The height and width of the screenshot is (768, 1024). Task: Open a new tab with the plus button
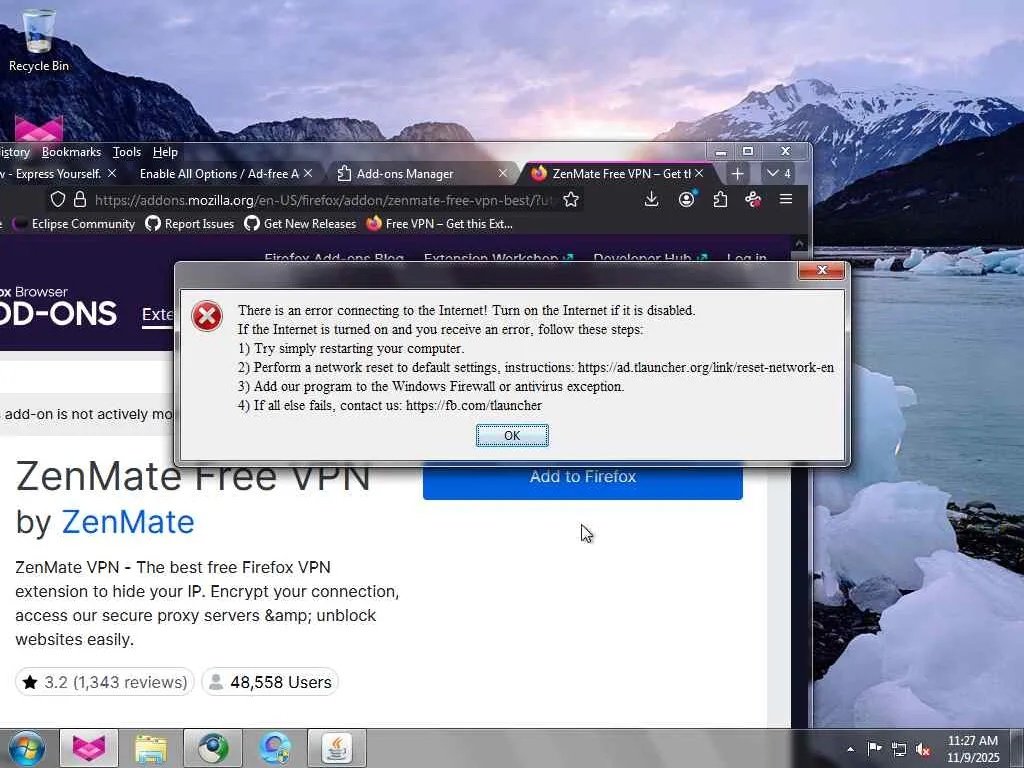pos(737,174)
